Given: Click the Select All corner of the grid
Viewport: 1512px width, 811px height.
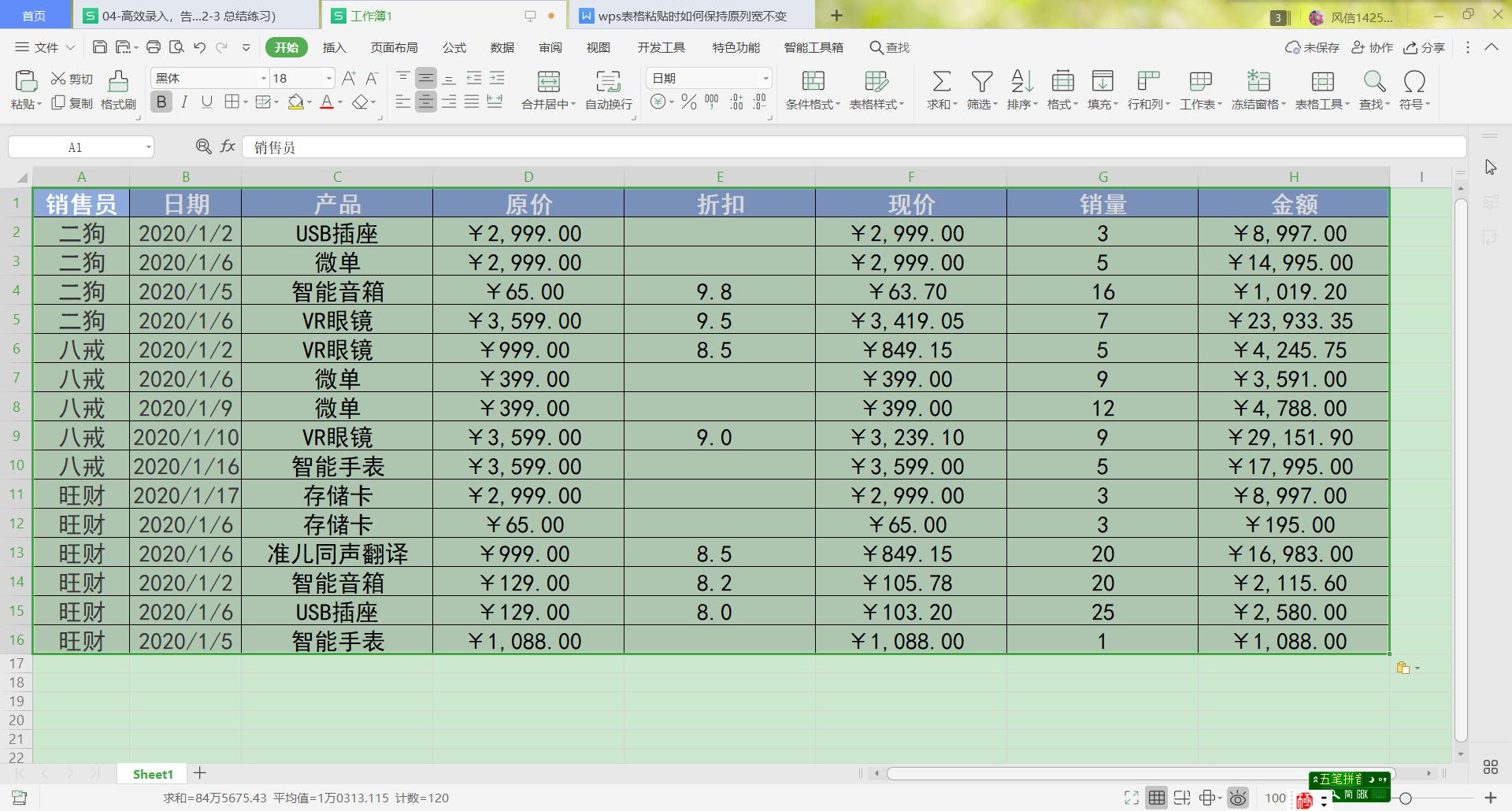Looking at the screenshot, I should pos(20,177).
